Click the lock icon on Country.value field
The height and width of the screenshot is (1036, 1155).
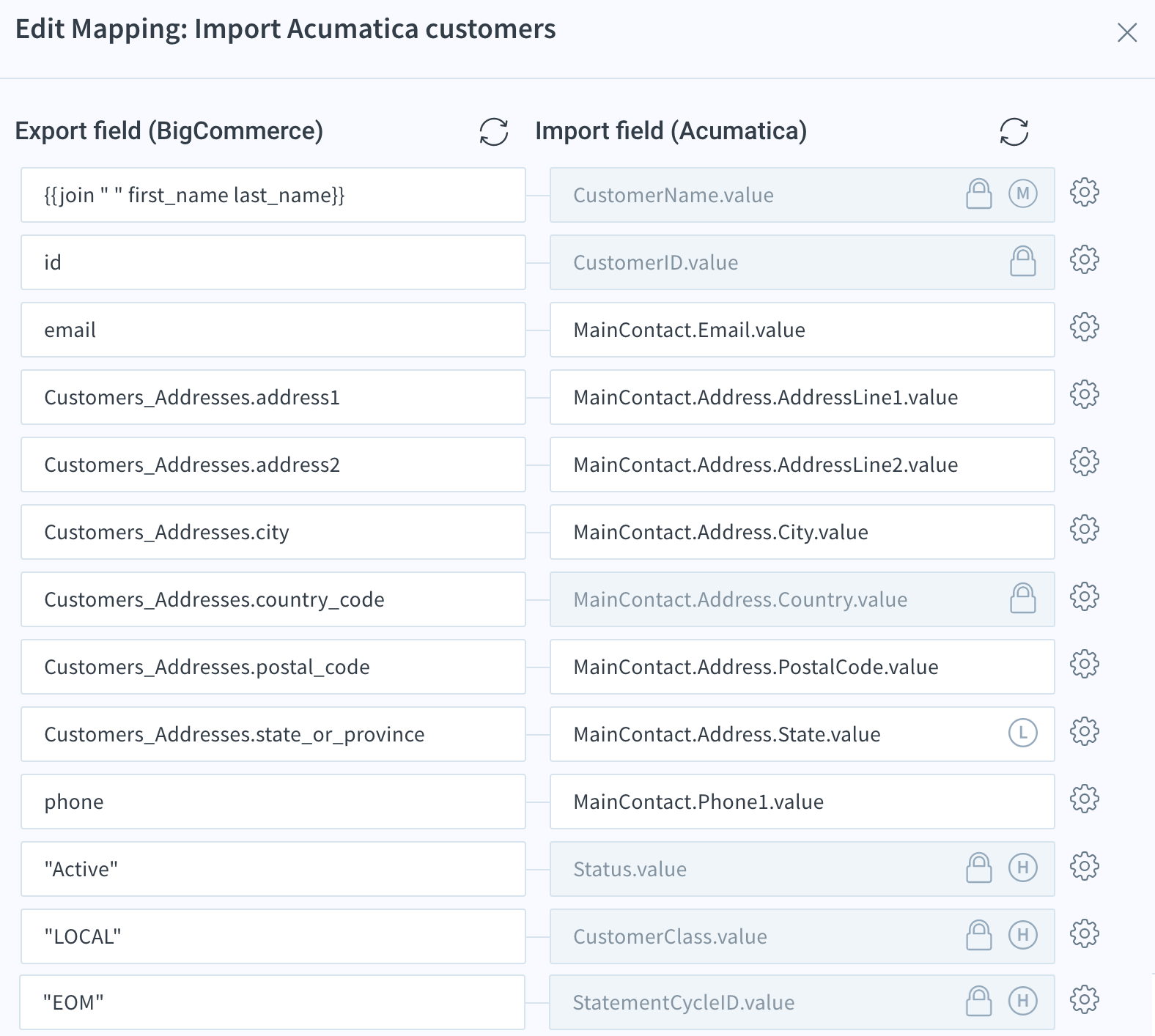pos(1023,598)
